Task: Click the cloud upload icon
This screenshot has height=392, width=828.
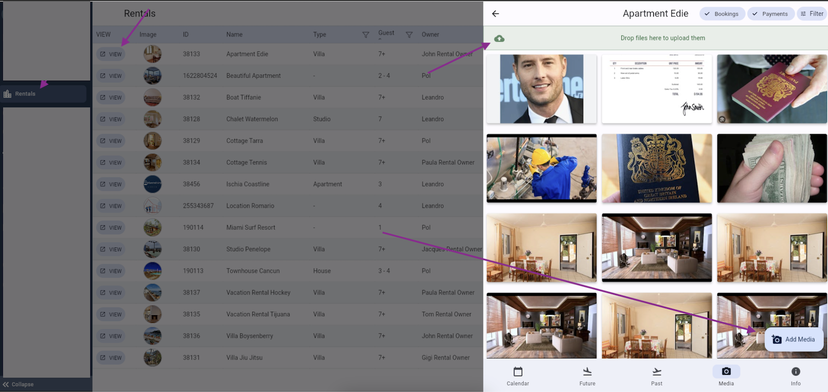Action: 499,38
